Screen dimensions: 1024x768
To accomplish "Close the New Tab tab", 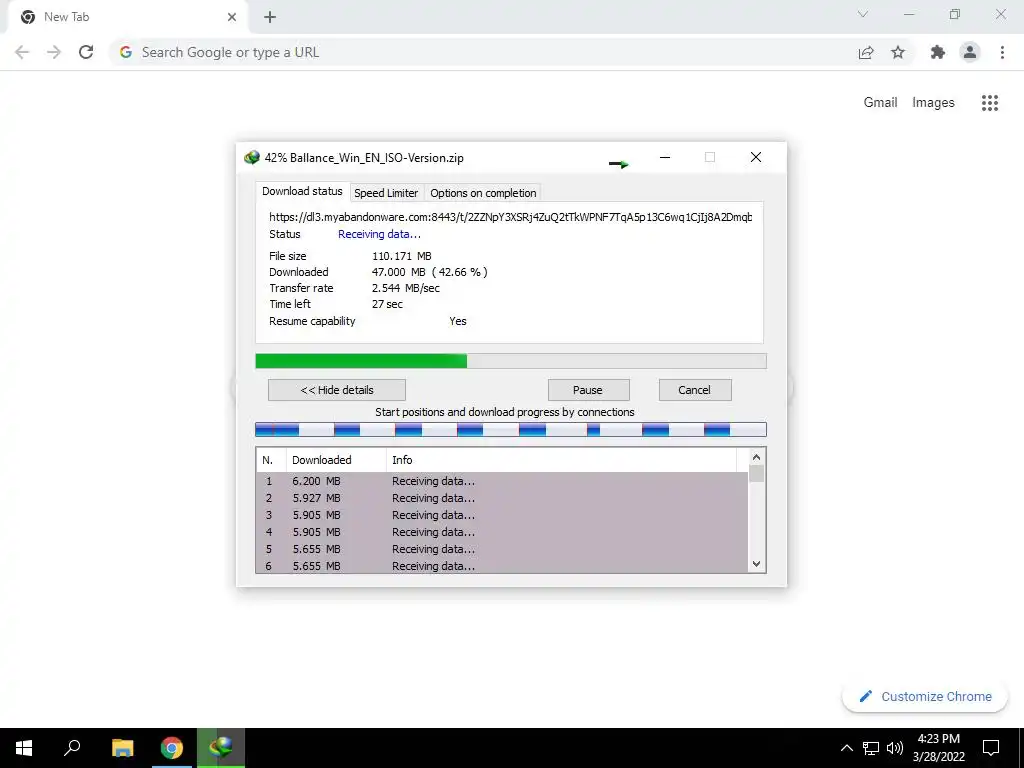I will [x=232, y=17].
